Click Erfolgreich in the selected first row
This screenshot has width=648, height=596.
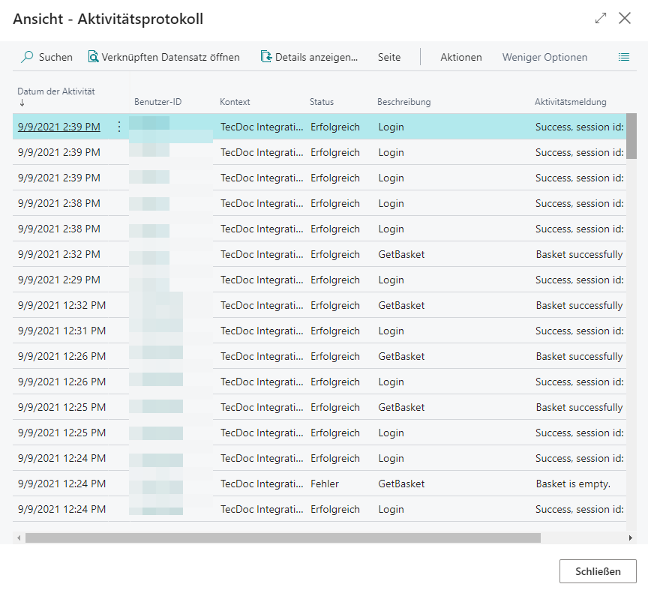335,127
